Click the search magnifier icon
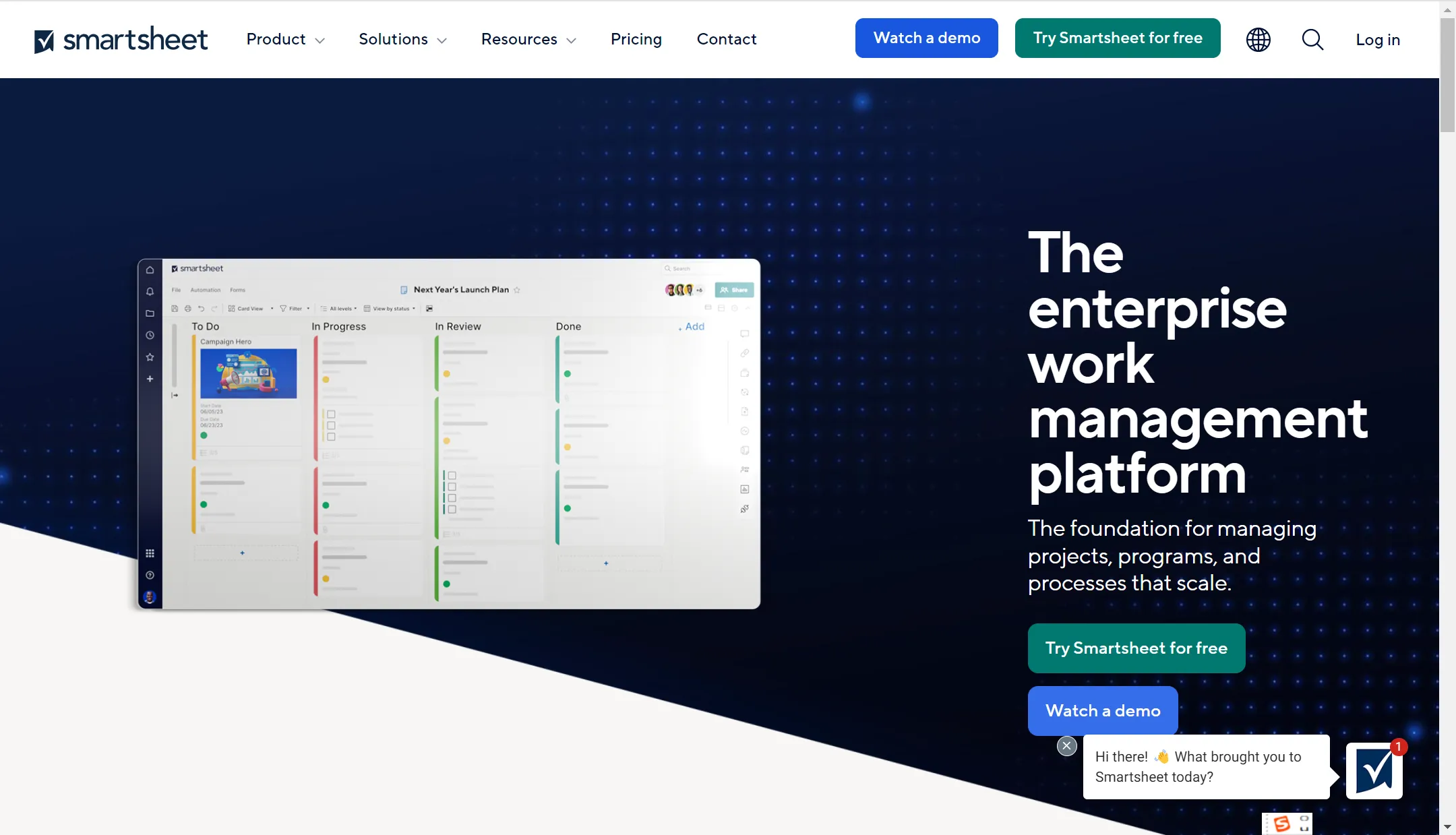The width and height of the screenshot is (1456, 835). [x=1313, y=38]
